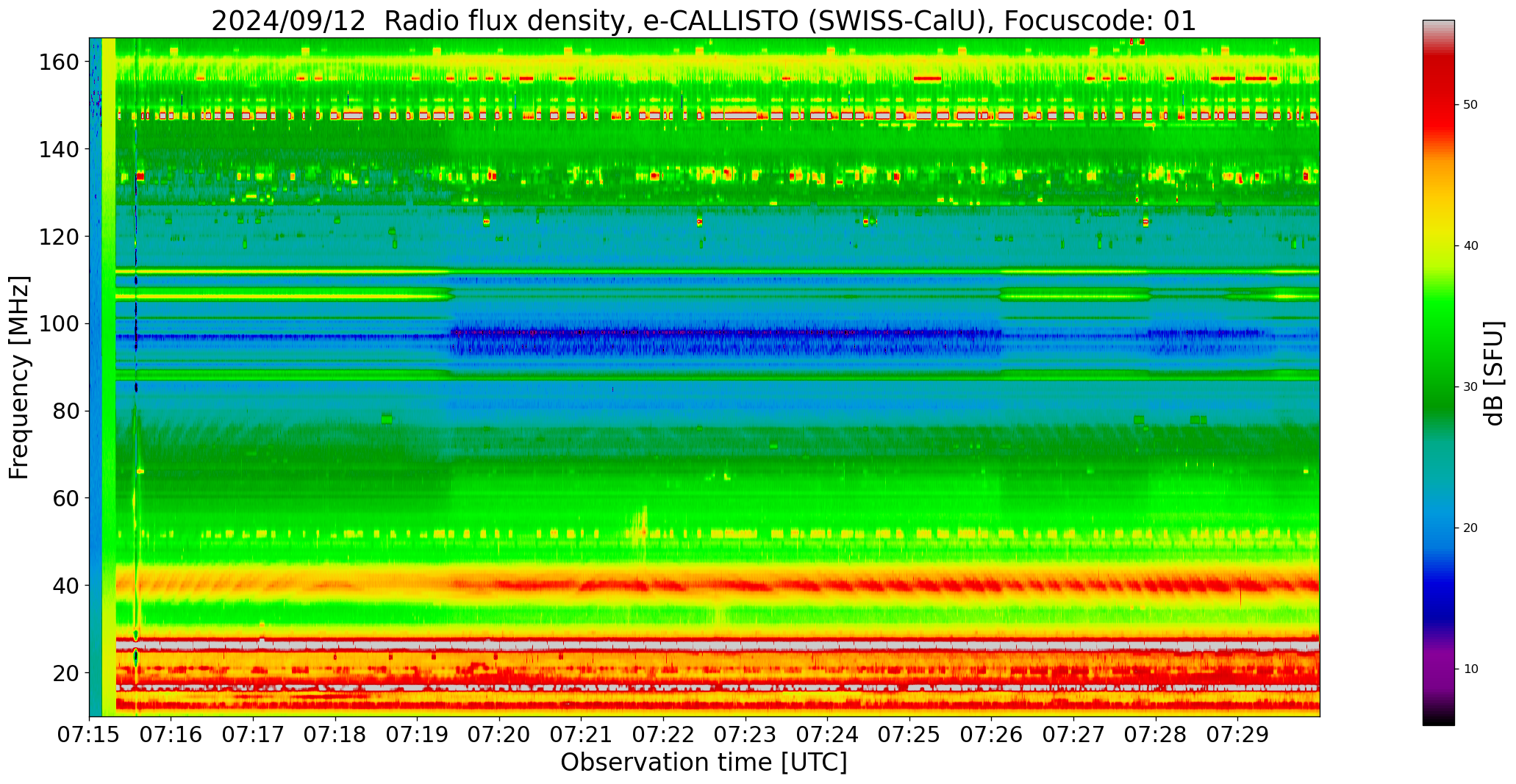
Task: Click the 50 colorbar tick label
Action: [1470, 105]
